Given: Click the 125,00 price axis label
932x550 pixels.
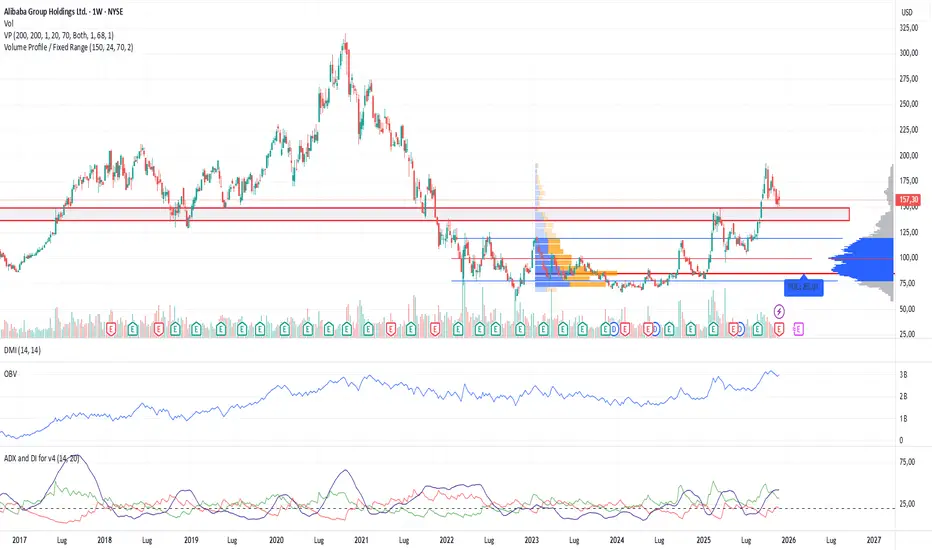Looking at the screenshot, I should pos(909,232).
